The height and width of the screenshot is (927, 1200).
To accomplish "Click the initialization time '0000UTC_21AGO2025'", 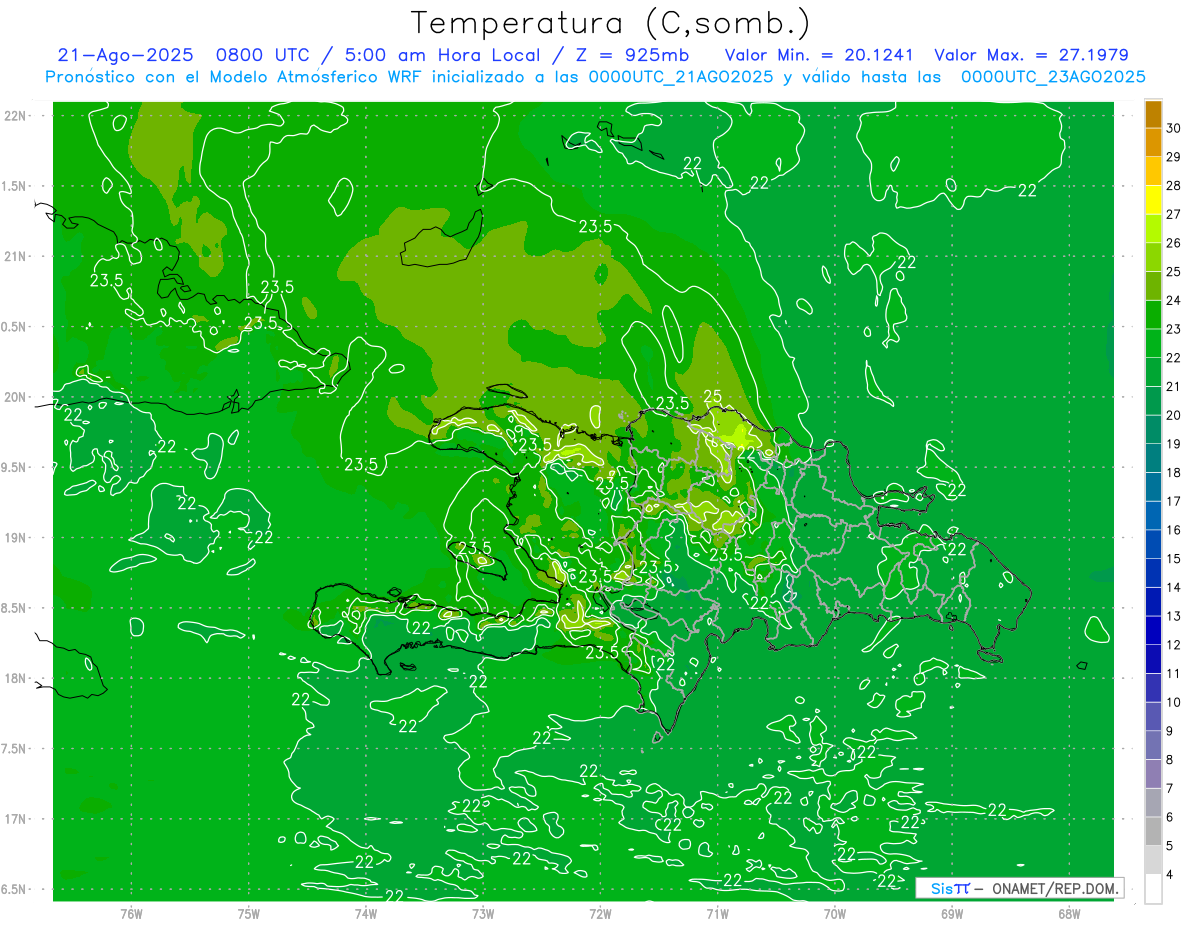I will [681, 77].
